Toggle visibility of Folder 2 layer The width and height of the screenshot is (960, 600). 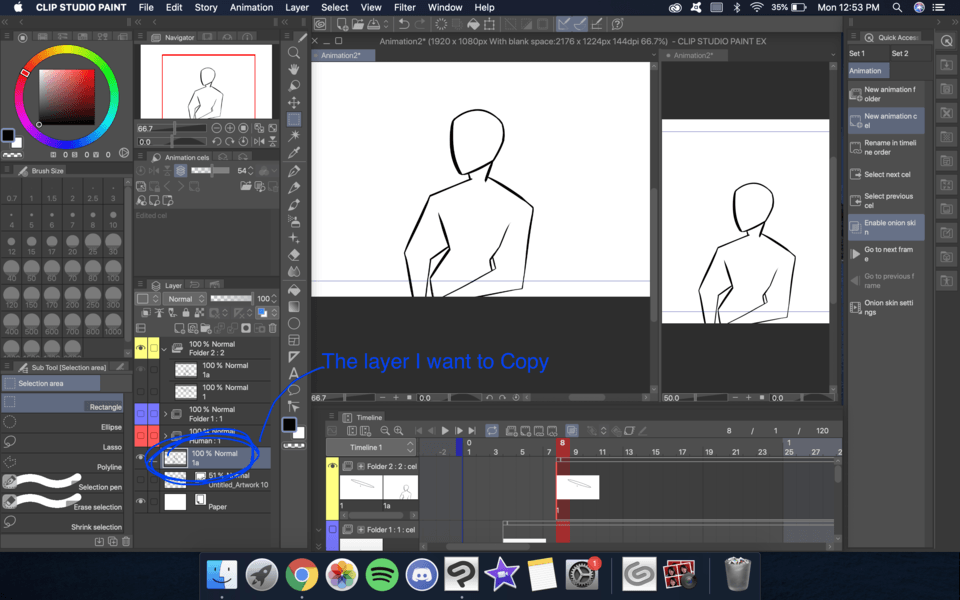pos(140,348)
